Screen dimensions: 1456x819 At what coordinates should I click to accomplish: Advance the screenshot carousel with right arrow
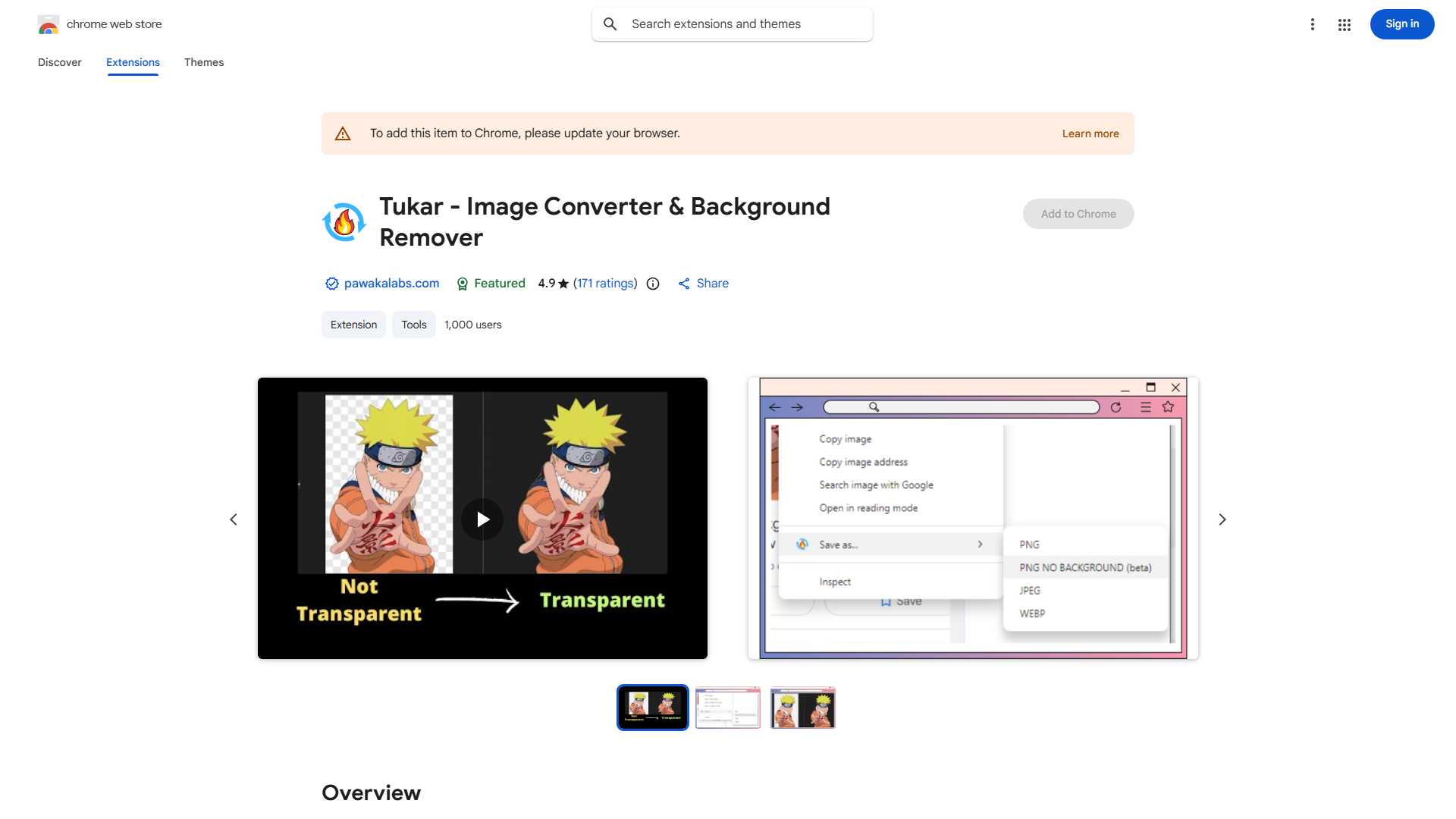pos(1222,519)
